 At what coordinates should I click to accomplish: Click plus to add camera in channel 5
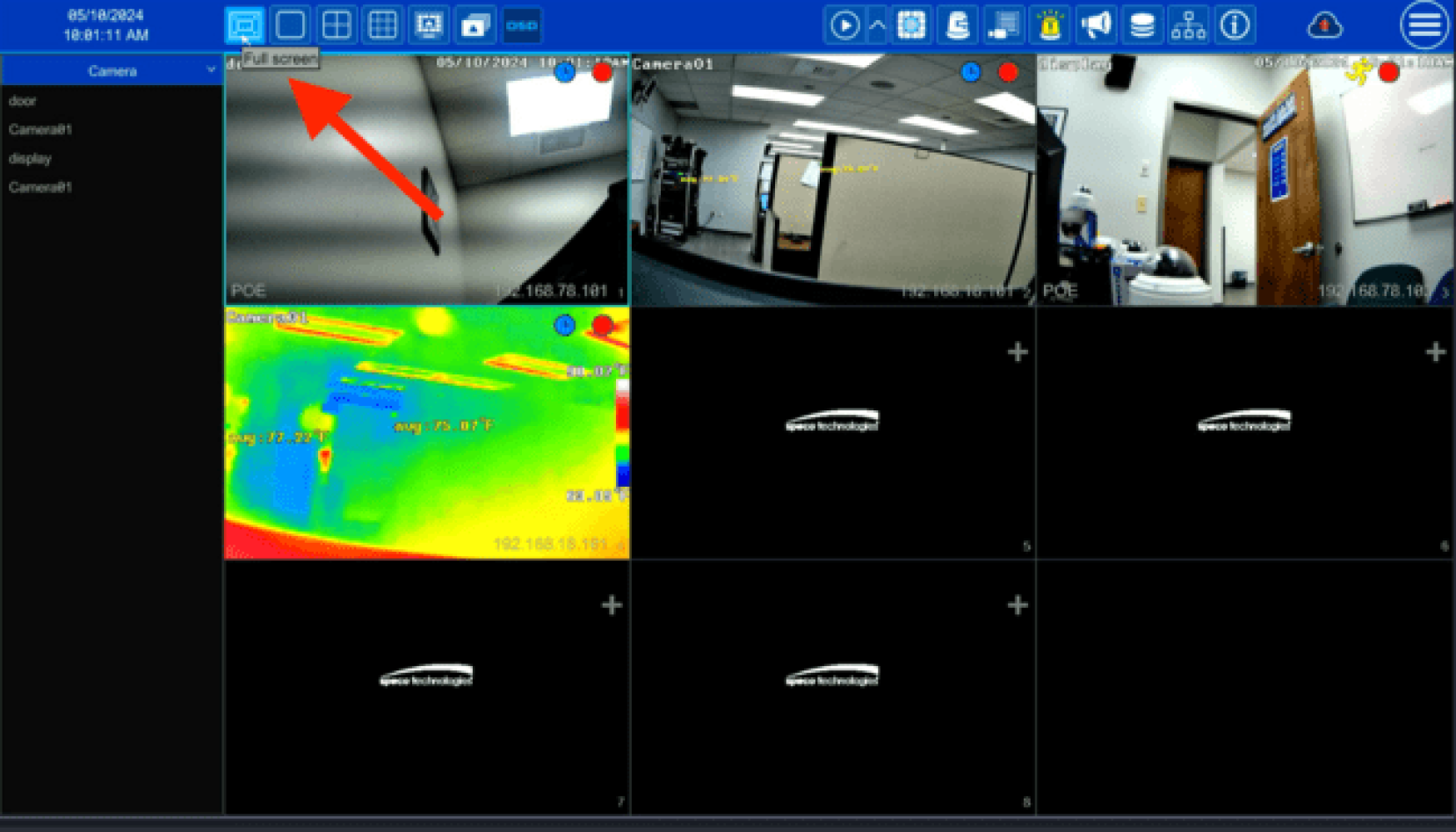point(1018,352)
